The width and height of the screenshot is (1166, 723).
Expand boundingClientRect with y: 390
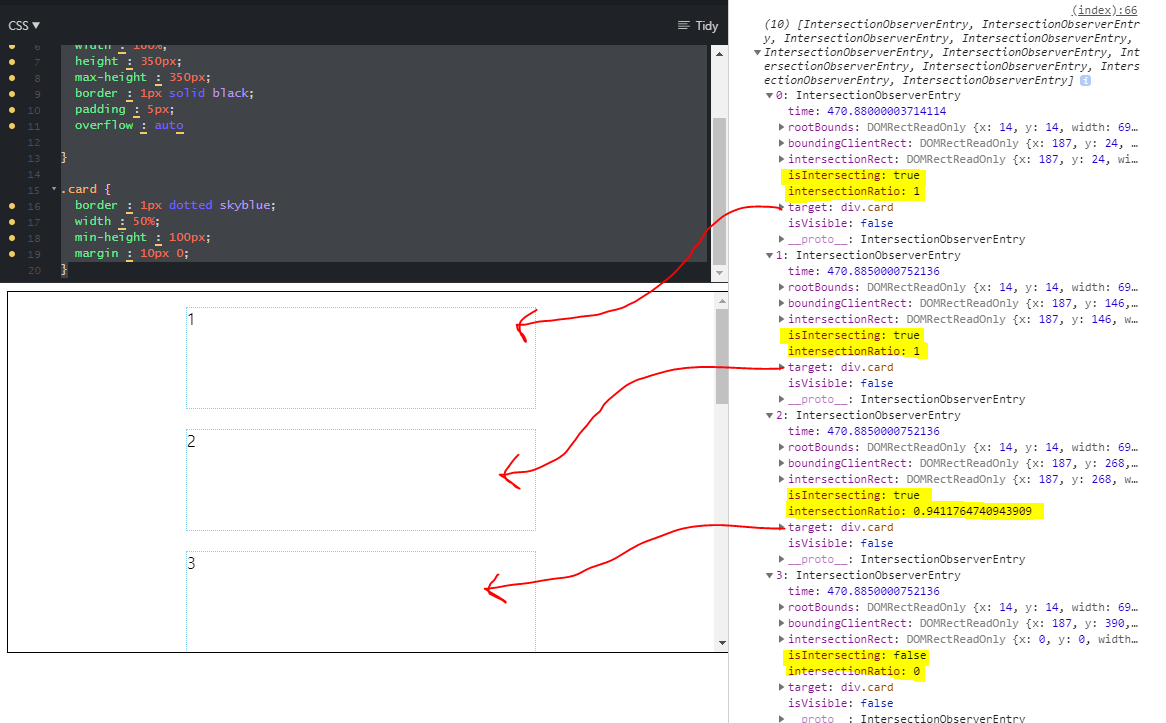tap(782, 623)
